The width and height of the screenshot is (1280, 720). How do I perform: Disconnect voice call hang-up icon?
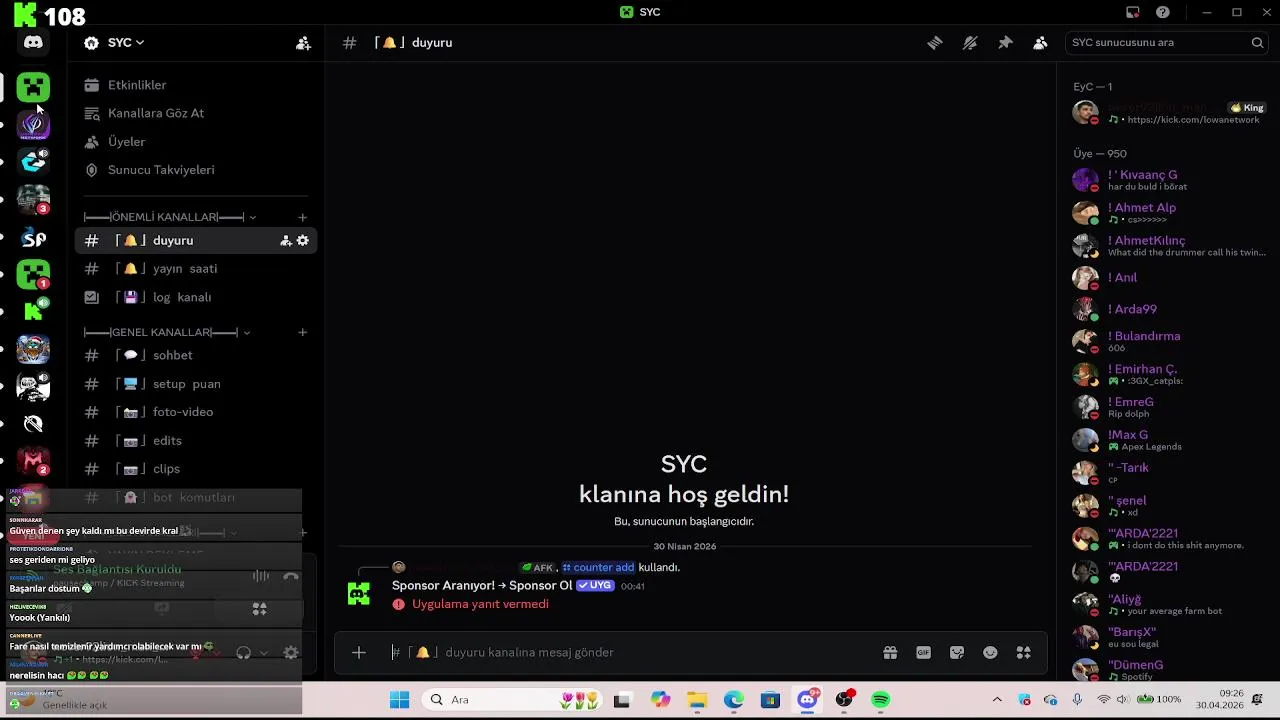(x=291, y=576)
